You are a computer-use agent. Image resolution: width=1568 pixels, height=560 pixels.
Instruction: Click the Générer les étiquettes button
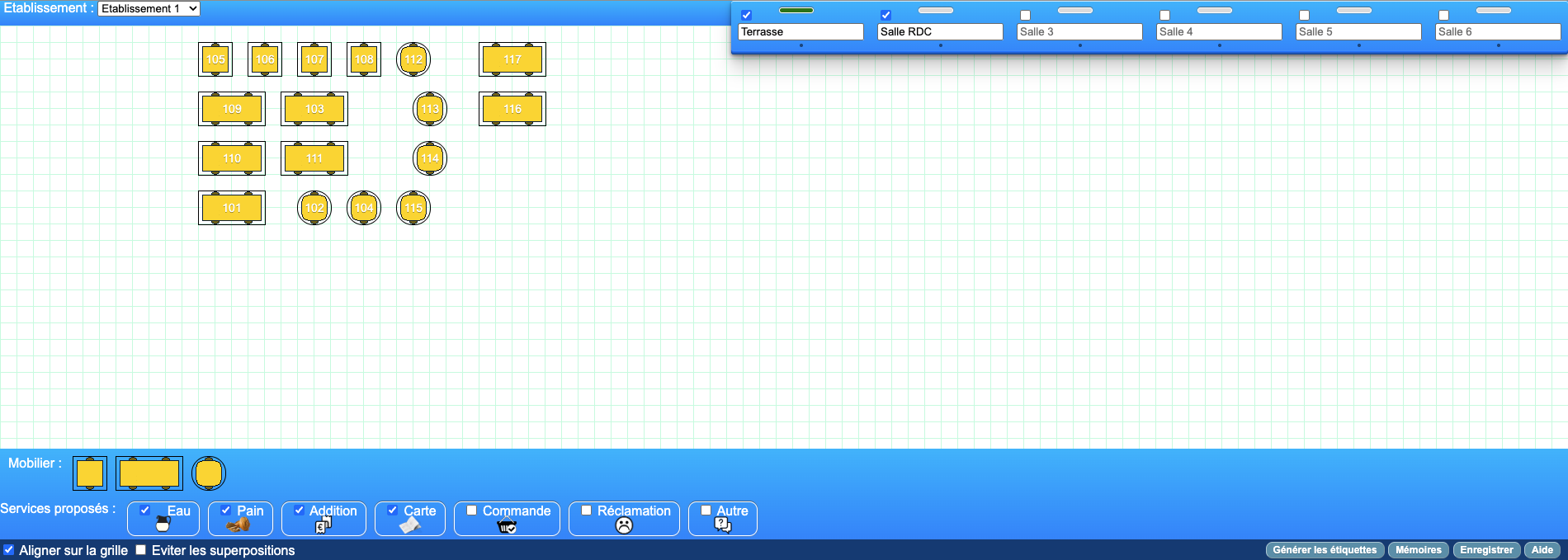pos(1325,550)
